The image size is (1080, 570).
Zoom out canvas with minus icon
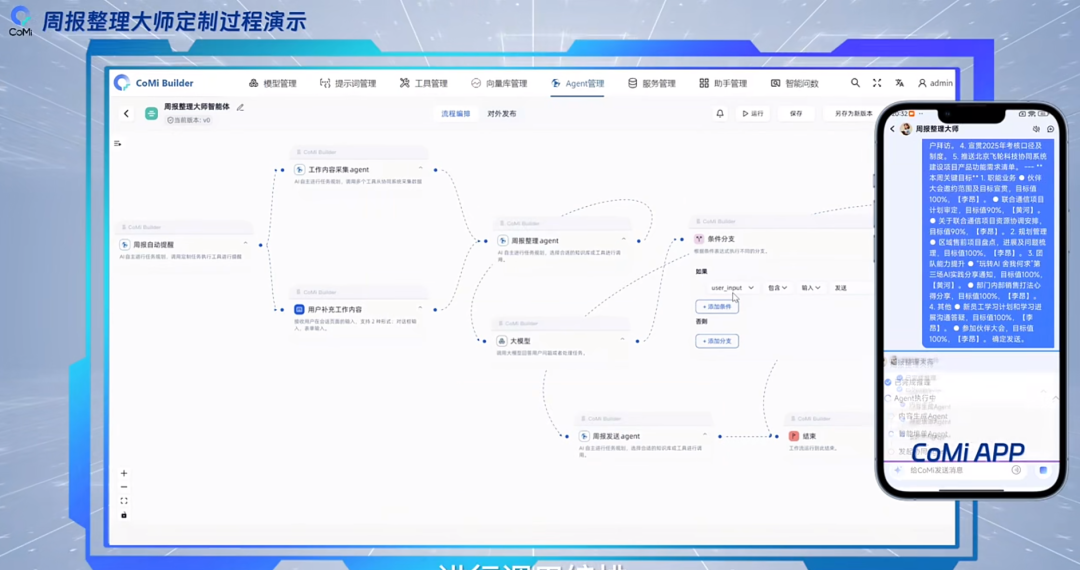[124, 487]
